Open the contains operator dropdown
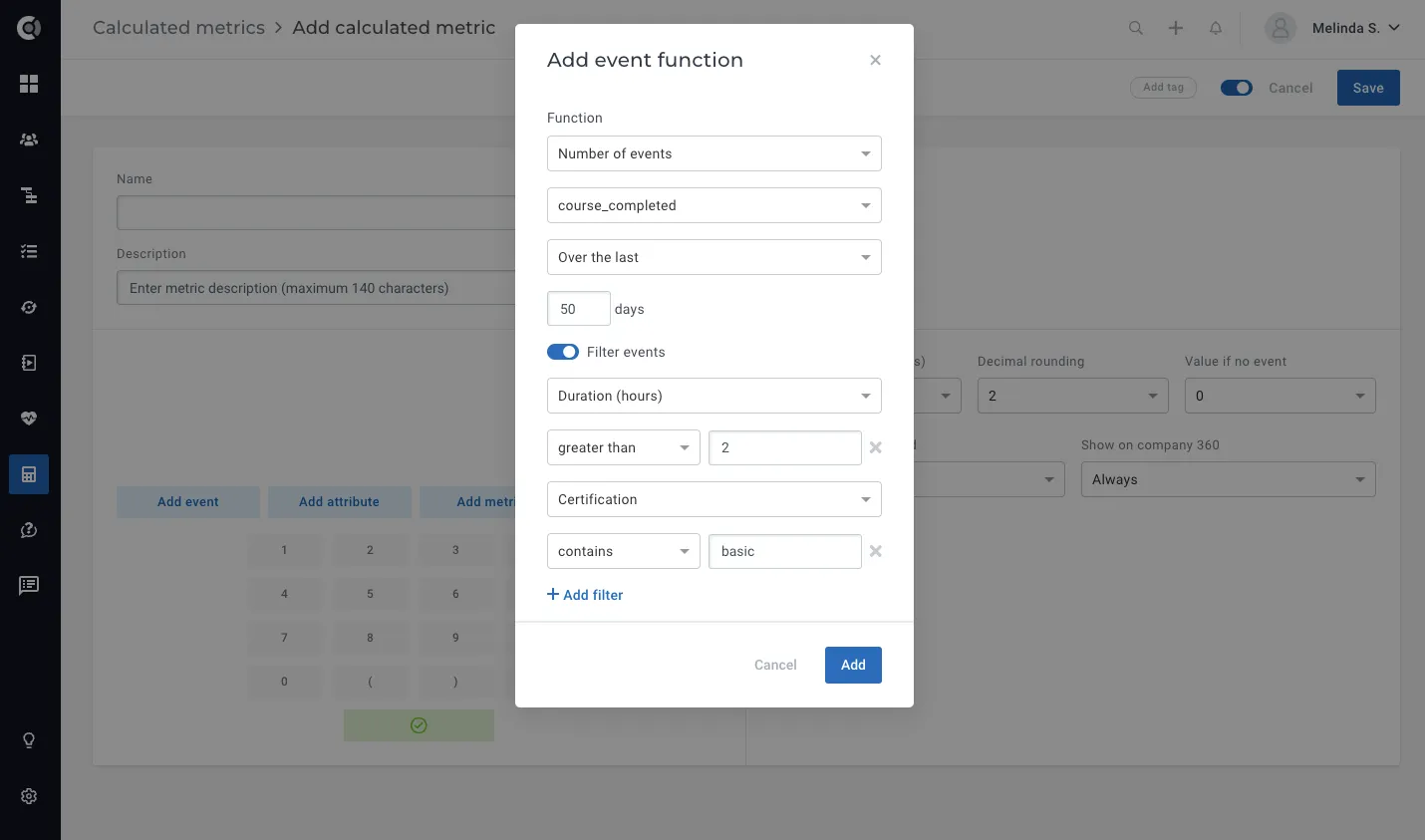Screen dimensions: 1425x840 (x=624, y=551)
